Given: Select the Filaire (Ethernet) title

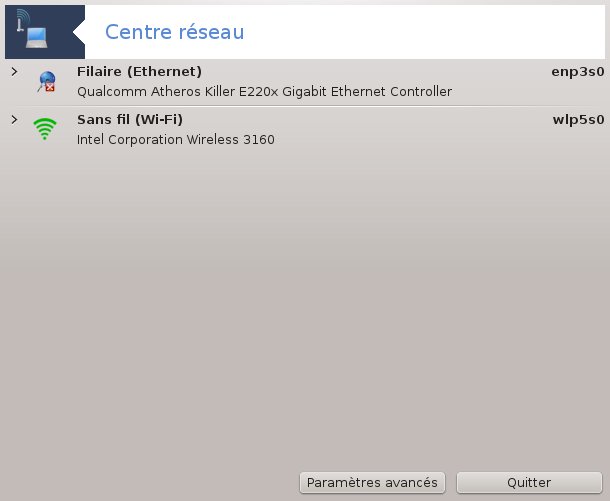Looking at the screenshot, I should [139, 72].
